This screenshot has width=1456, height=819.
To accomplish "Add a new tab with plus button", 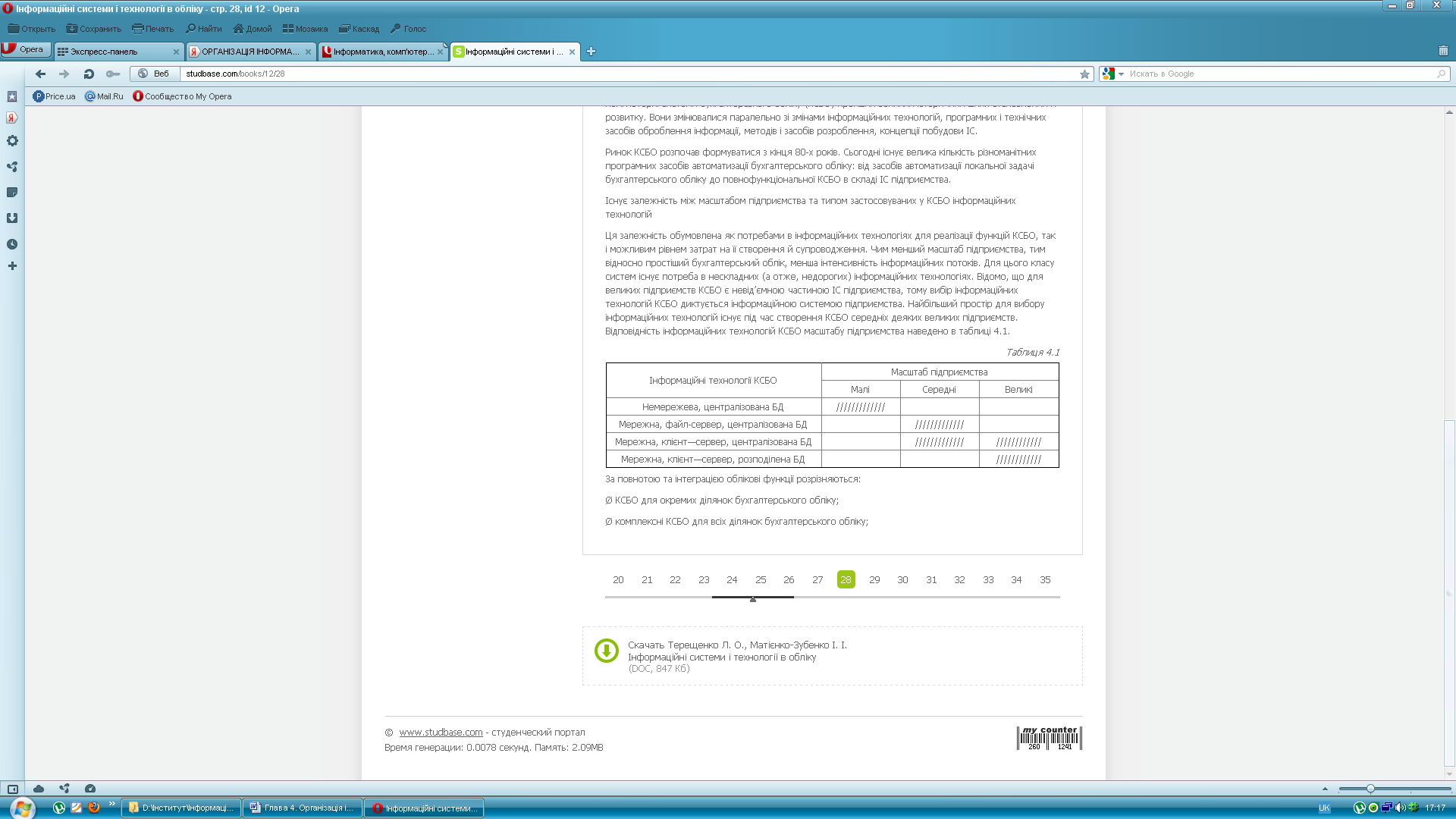I will pyautogui.click(x=591, y=52).
